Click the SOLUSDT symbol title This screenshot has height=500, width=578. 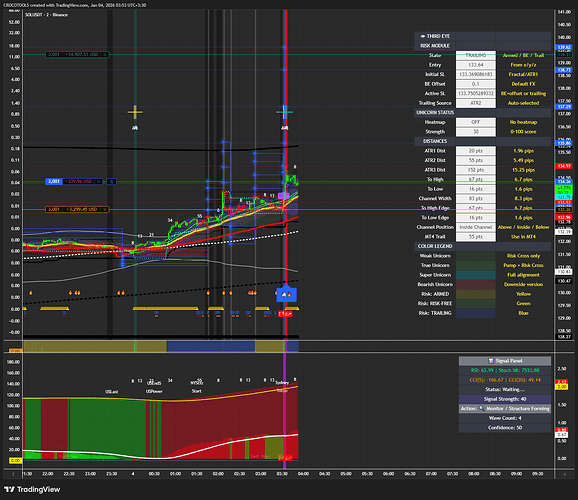click(x=46, y=15)
